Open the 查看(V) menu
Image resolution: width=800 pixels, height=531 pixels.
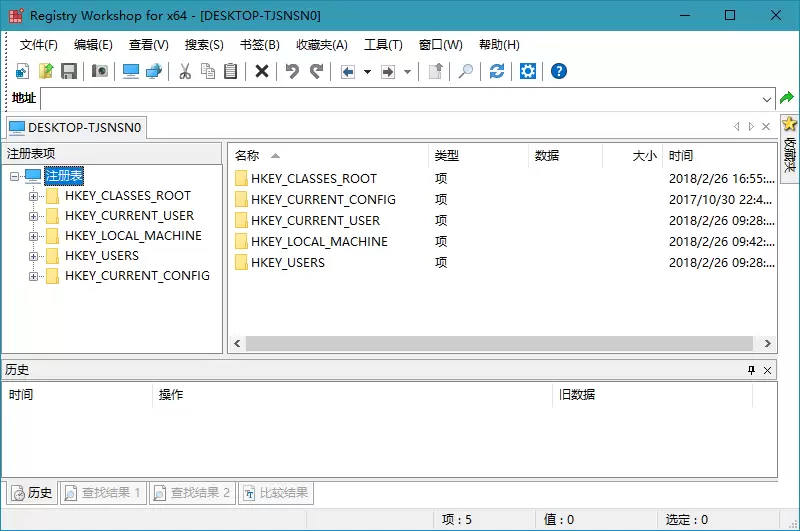[148, 45]
